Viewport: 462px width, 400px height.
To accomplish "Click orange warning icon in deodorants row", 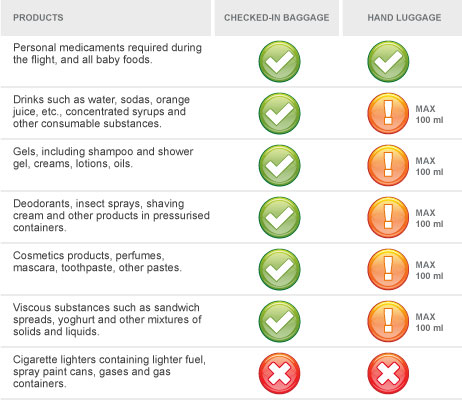I will (388, 217).
